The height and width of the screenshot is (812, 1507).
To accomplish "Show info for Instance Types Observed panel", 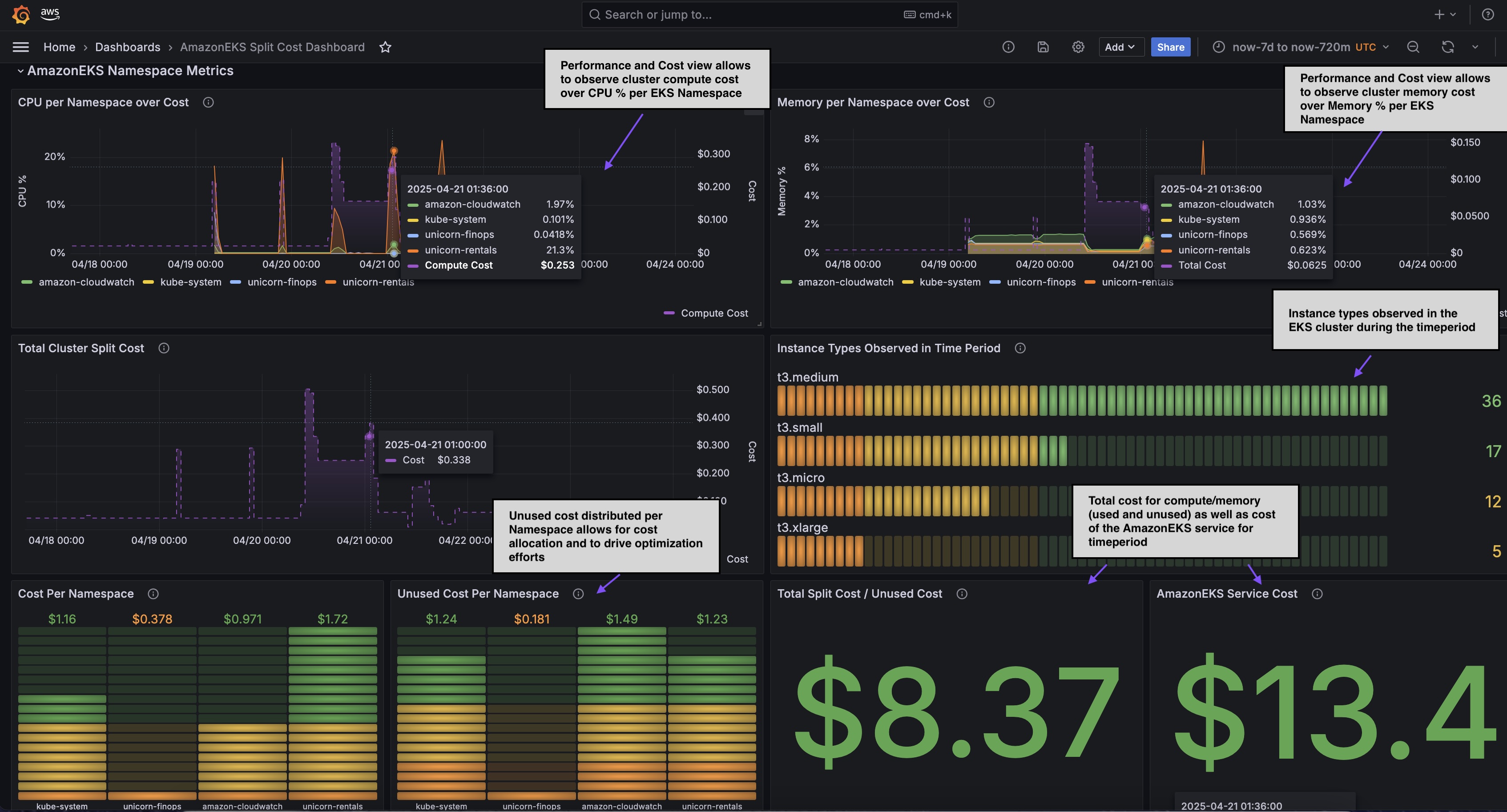I will pos(1020,348).
